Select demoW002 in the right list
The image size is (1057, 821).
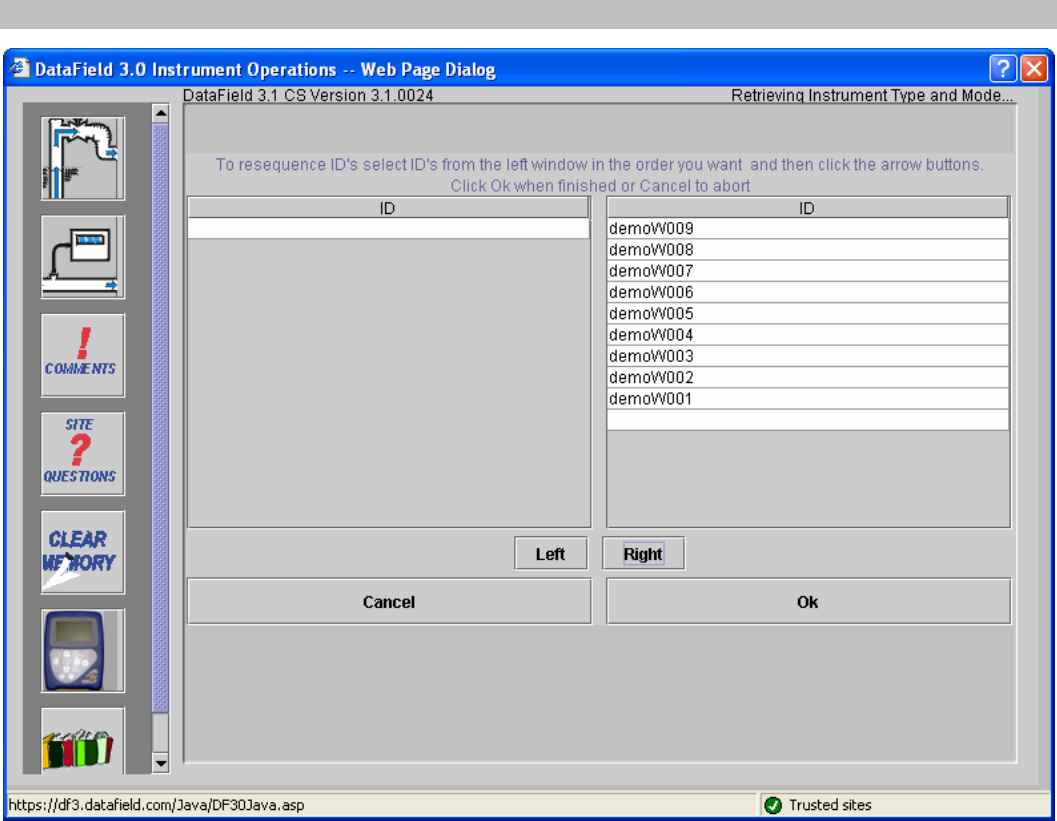coord(808,377)
